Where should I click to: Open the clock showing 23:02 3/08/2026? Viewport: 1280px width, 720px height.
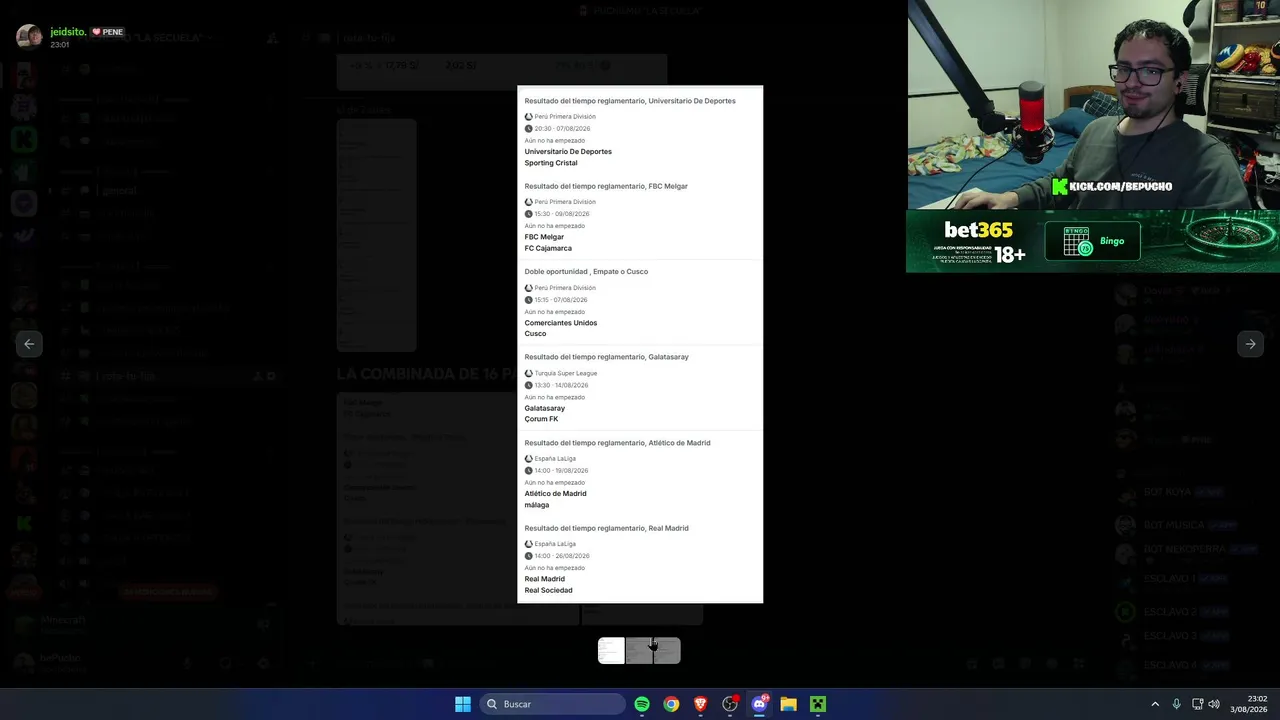1249,704
